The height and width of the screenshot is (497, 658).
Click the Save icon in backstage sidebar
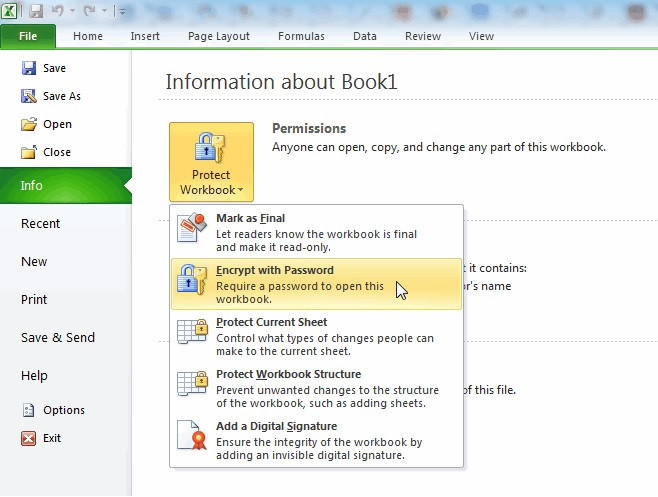coord(28,68)
